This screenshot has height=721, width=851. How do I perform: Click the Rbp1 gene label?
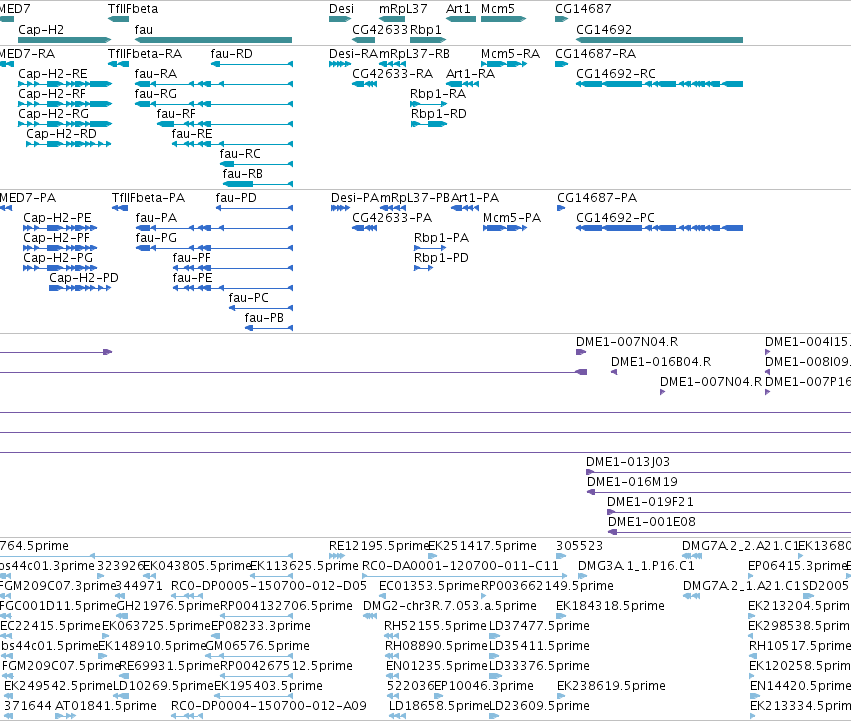pyautogui.click(x=426, y=29)
